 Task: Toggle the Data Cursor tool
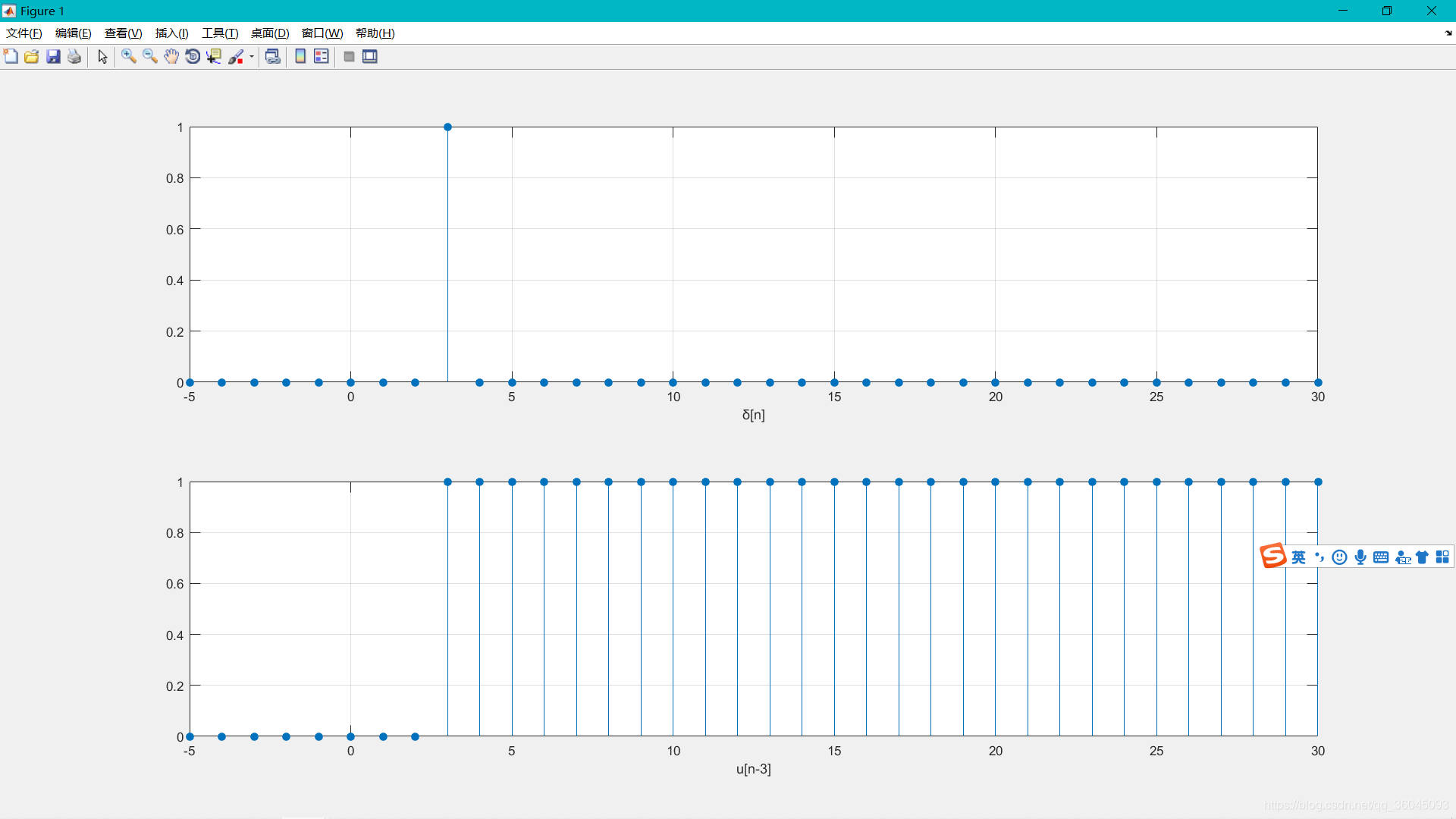click(214, 57)
